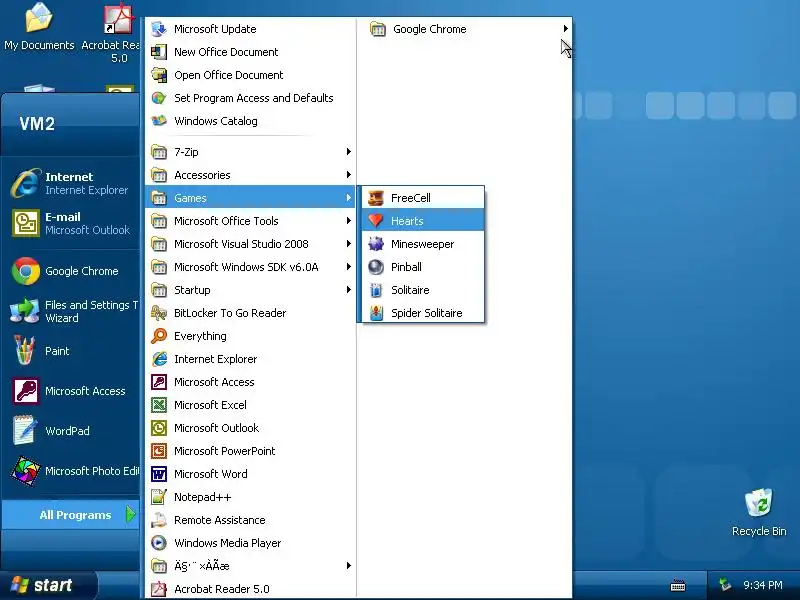The image size is (800, 600).
Task: Expand the Startup folder arrow
Action: (348, 289)
